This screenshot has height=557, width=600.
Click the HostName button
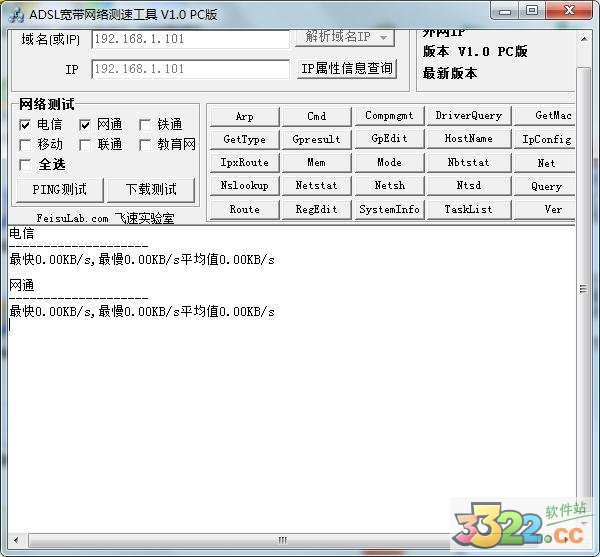[469, 139]
